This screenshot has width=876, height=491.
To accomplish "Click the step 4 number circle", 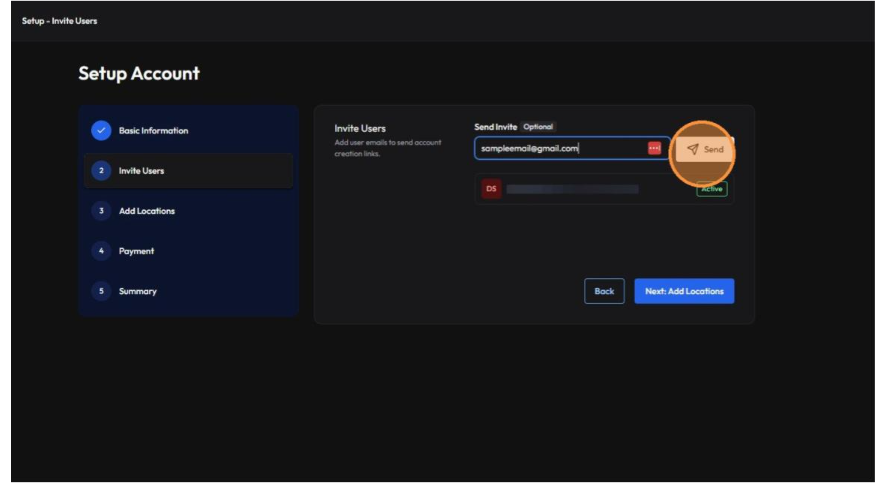I will click(x=101, y=251).
